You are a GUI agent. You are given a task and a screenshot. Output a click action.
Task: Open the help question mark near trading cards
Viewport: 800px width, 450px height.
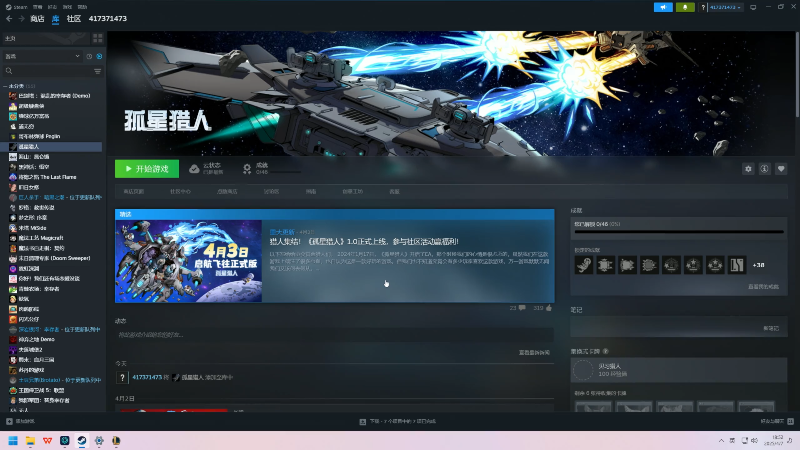point(606,351)
